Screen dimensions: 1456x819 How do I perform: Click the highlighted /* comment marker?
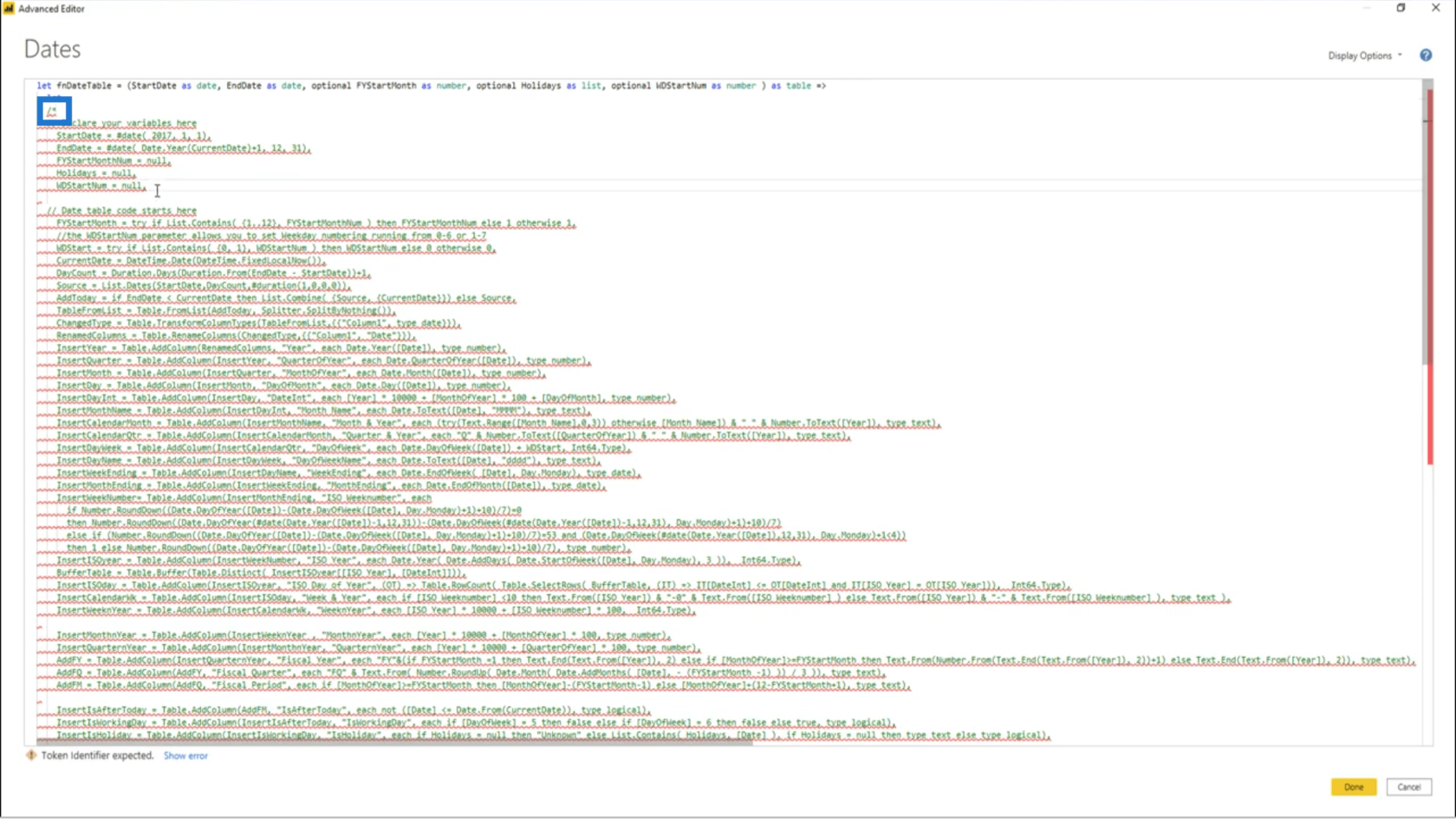click(53, 111)
